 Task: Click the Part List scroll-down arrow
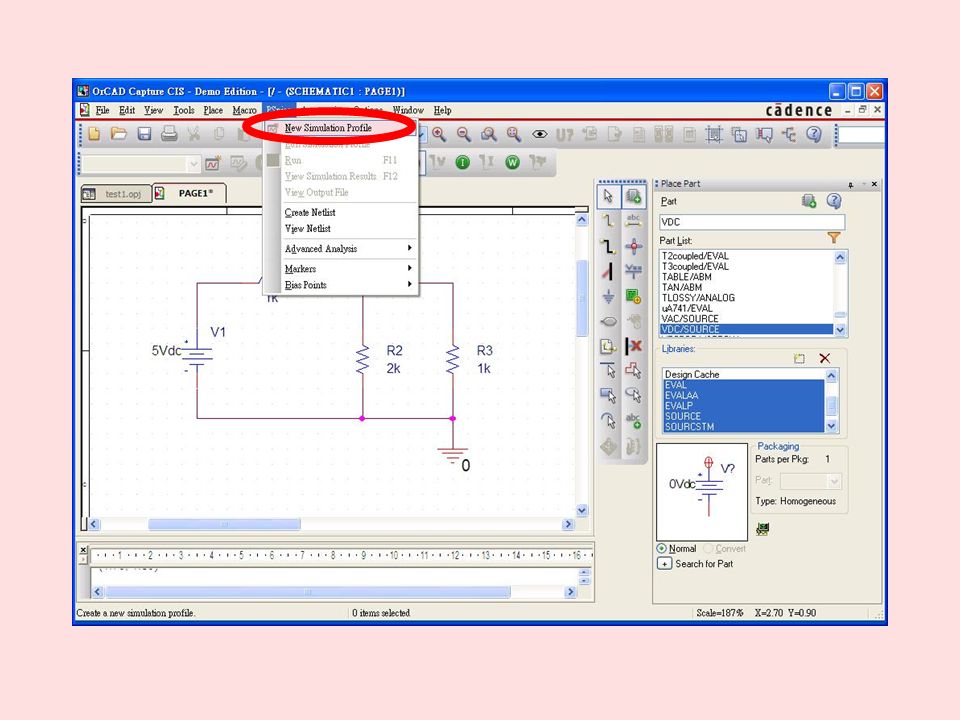840,330
